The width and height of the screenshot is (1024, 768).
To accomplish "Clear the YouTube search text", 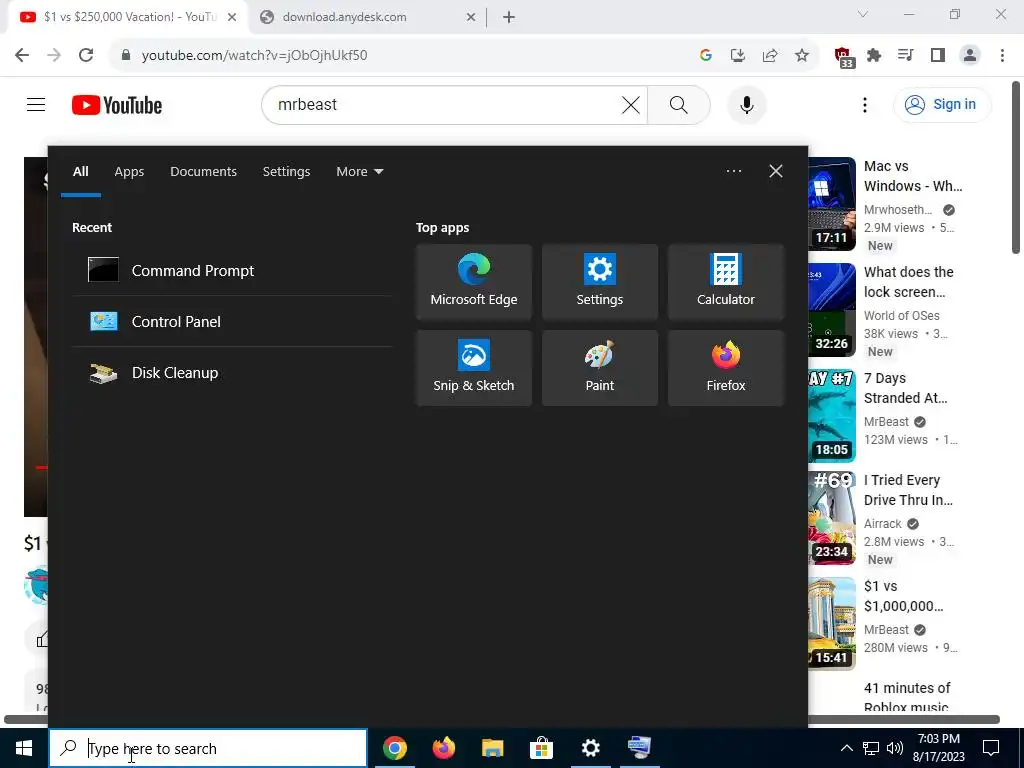I will (x=631, y=104).
